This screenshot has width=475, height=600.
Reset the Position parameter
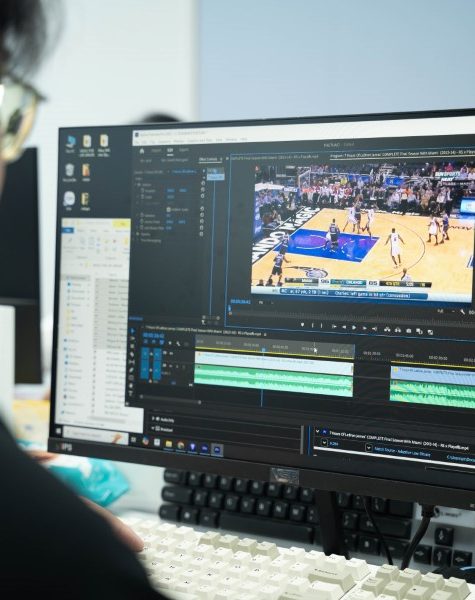click(203, 190)
